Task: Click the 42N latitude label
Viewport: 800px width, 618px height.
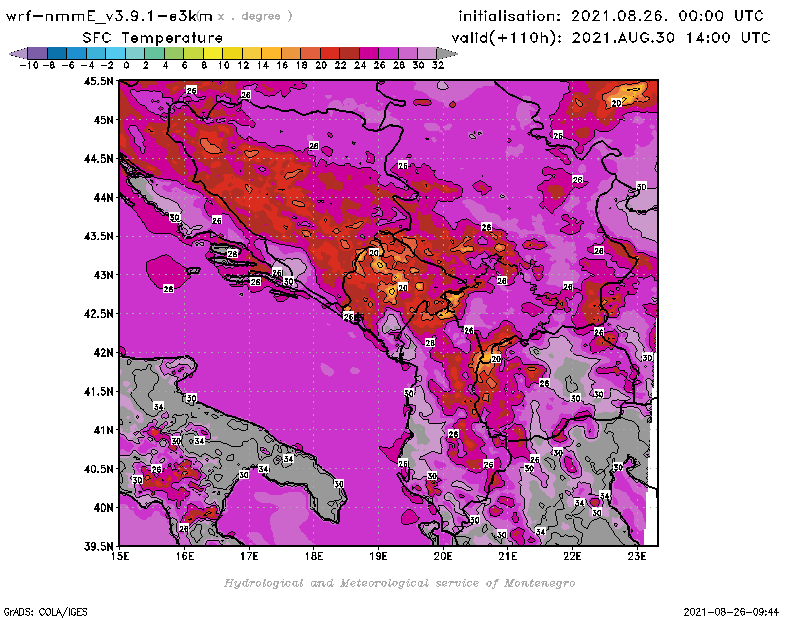Action: [x=103, y=353]
